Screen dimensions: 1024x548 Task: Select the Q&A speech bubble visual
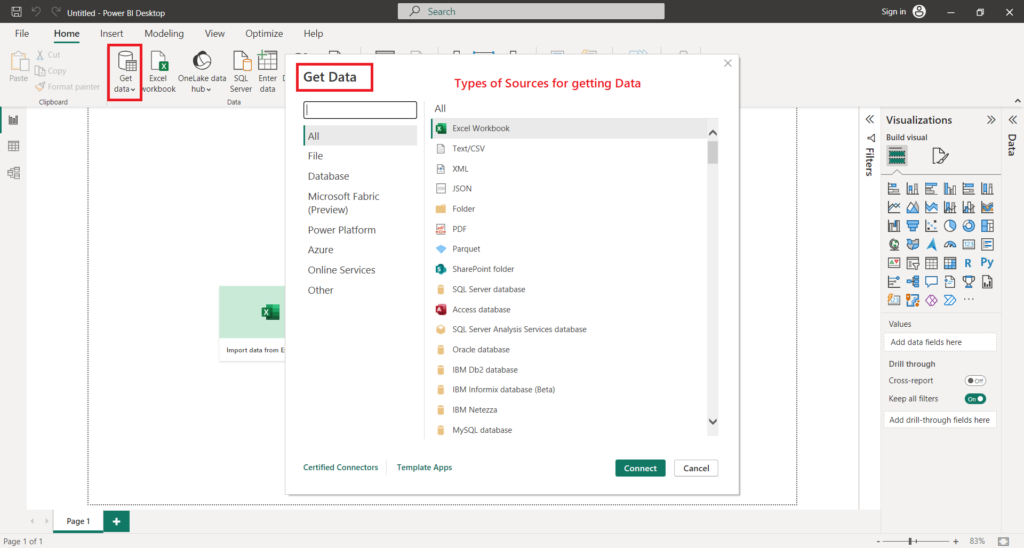click(x=931, y=282)
